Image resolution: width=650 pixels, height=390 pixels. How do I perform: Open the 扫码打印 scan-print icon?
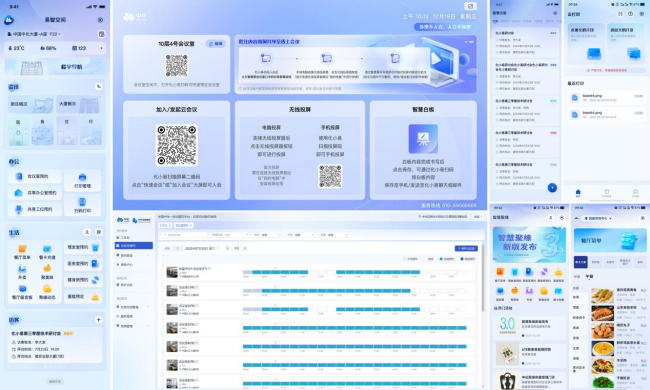[x=82, y=202]
